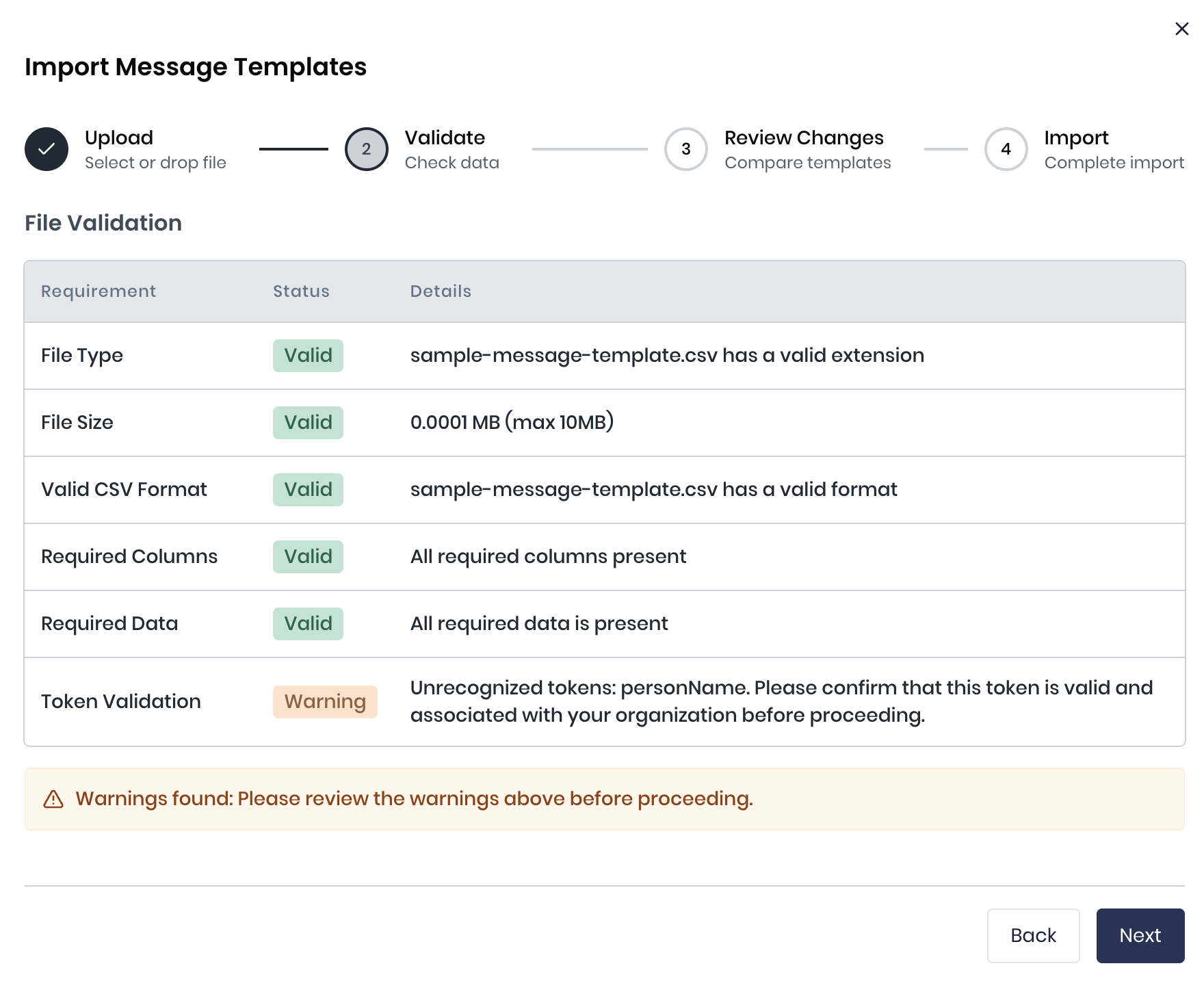Click the Valid badge in File Type row

click(308, 356)
